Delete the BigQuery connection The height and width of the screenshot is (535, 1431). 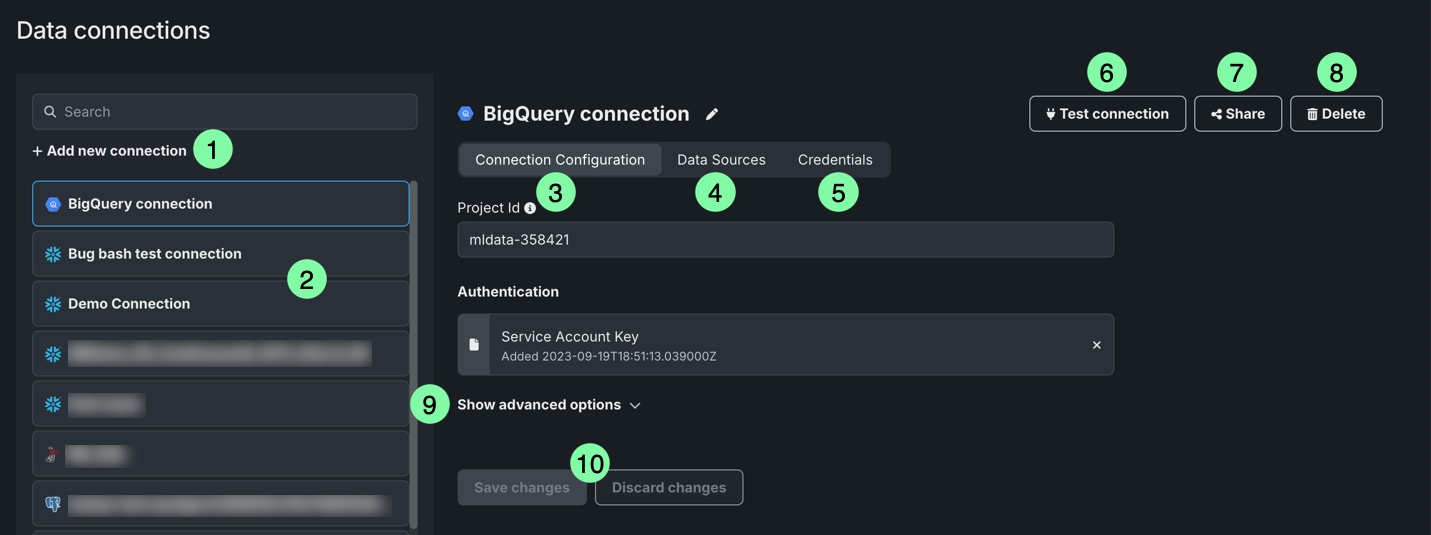pos(1336,114)
